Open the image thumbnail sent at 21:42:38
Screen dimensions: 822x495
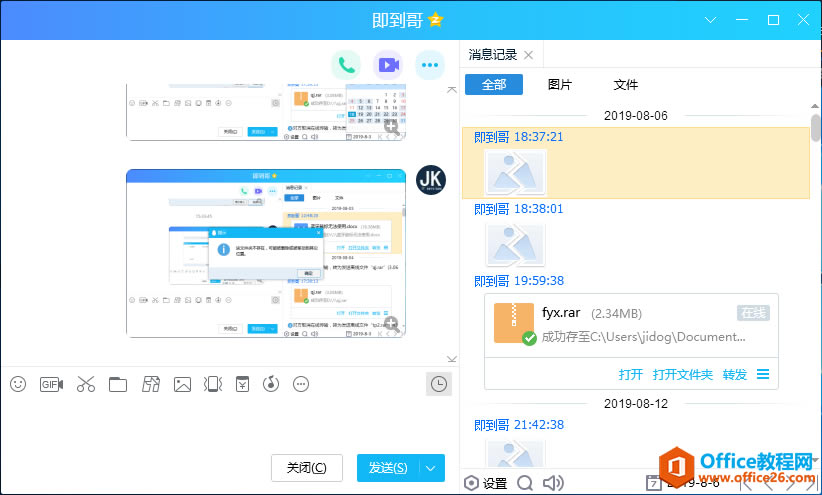coord(515,453)
